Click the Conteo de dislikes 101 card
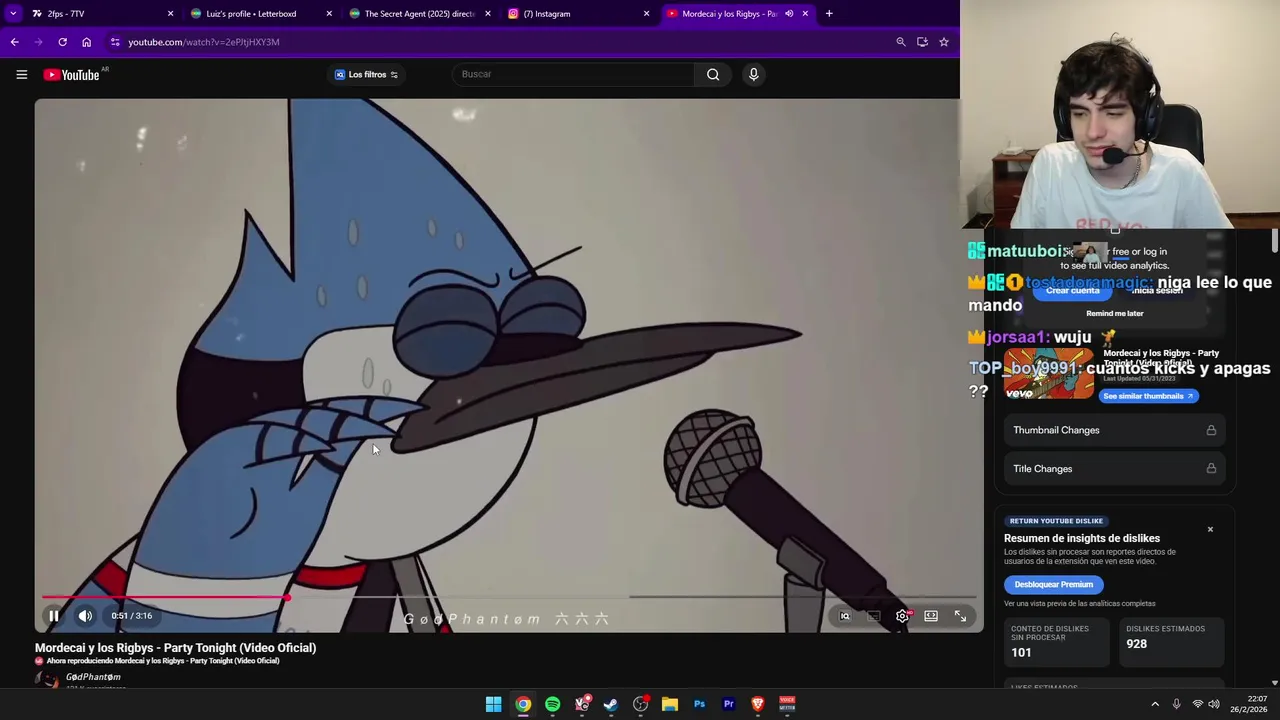Viewport: 1280px width, 720px height. coord(1057,641)
